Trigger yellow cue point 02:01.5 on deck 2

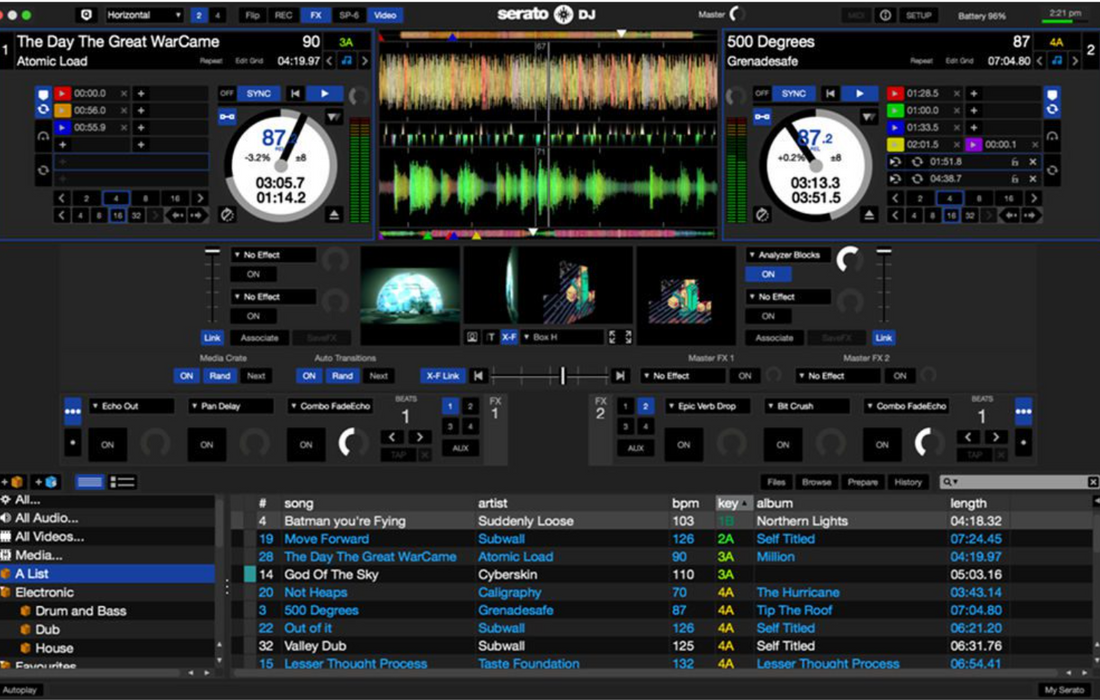click(x=895, y=144)
